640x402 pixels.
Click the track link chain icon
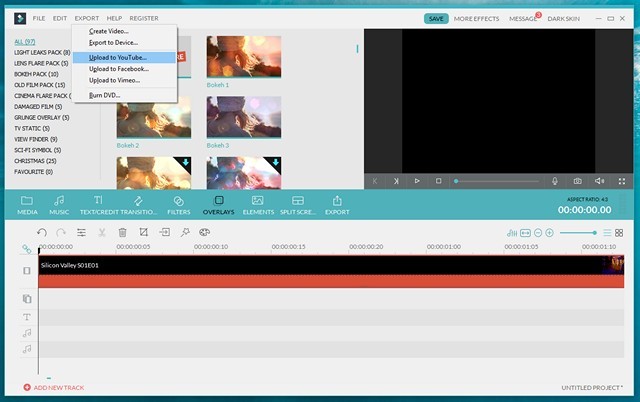pyautogui.click(x=27, y=249)
